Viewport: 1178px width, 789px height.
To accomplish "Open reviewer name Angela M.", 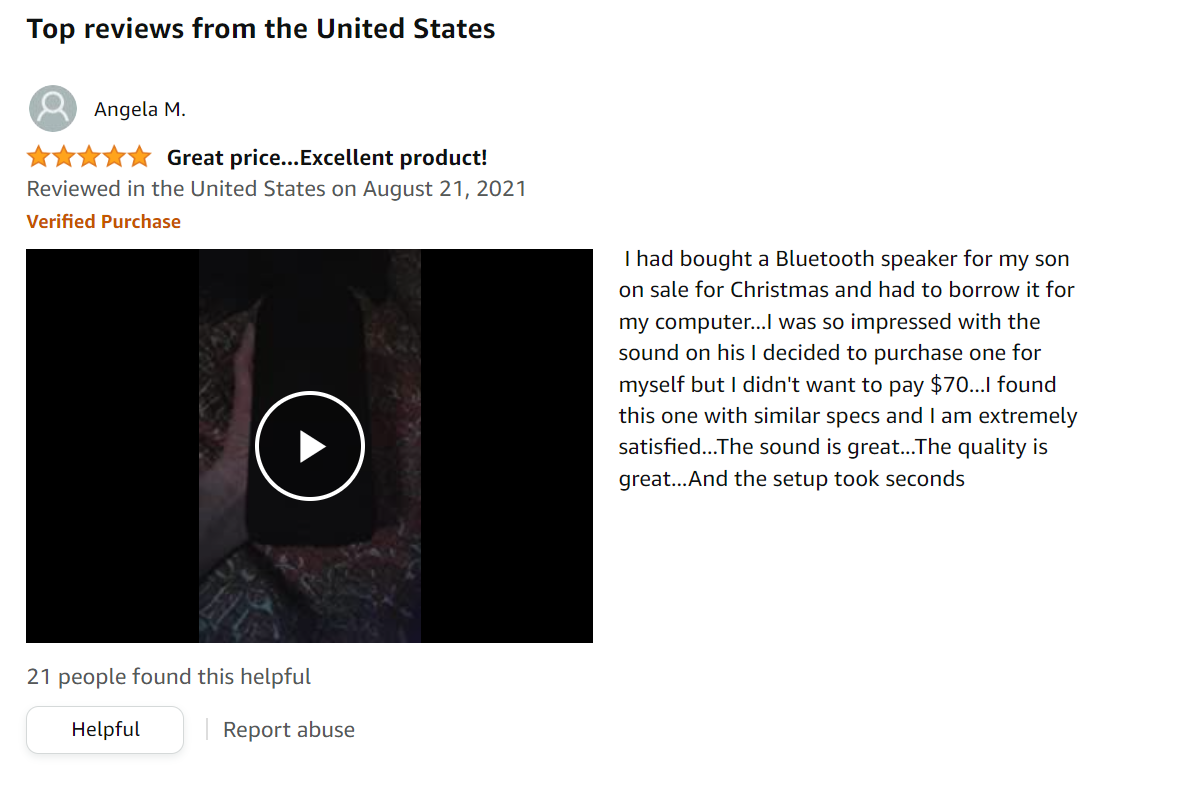I will (140, 109).
